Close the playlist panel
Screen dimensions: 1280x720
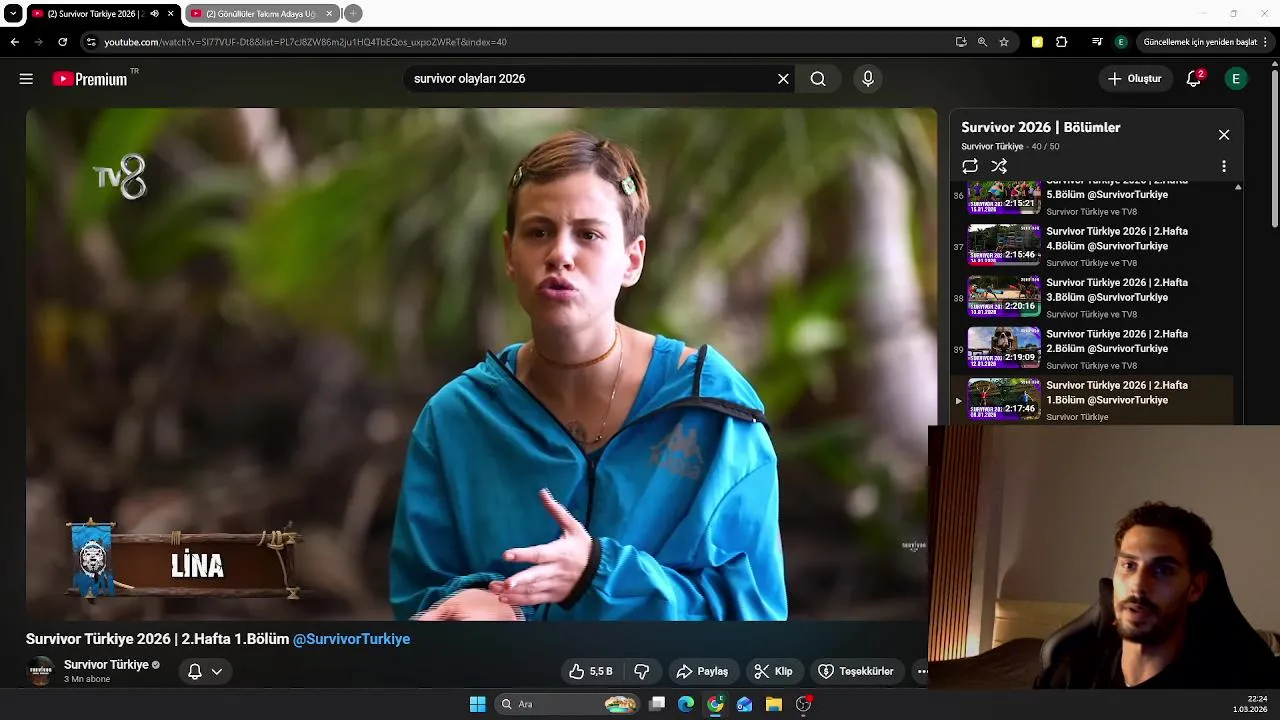[x=1224, y=135]
